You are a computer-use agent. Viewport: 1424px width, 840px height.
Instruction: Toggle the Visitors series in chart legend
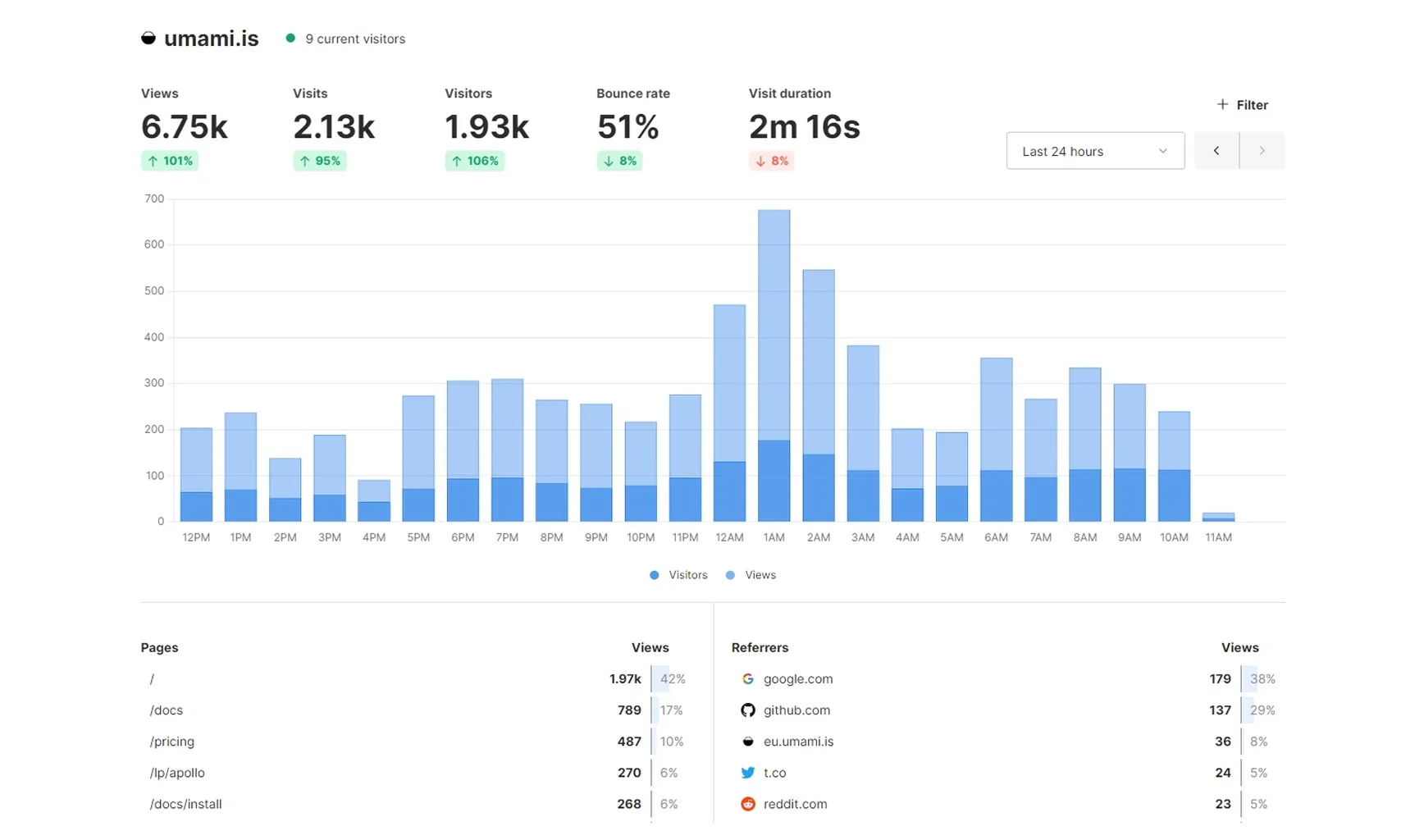678,575
